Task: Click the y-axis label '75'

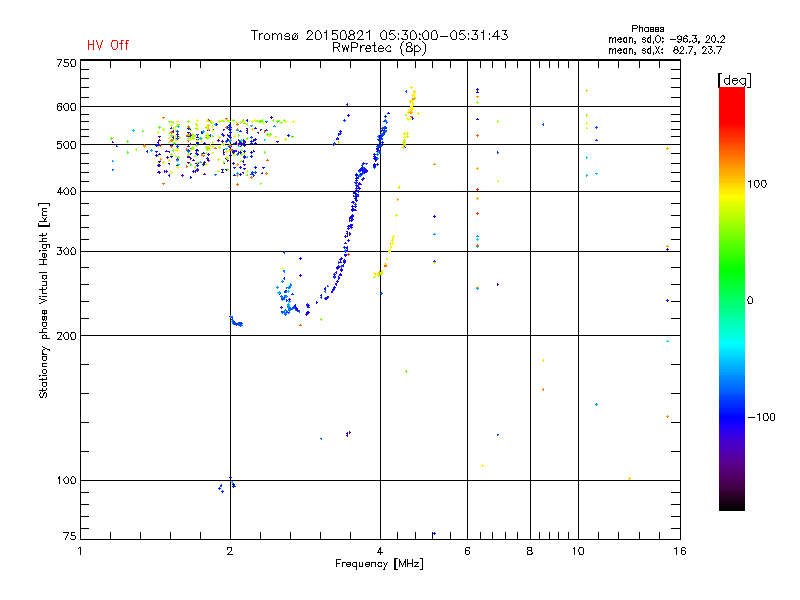Action: [70, 536]
